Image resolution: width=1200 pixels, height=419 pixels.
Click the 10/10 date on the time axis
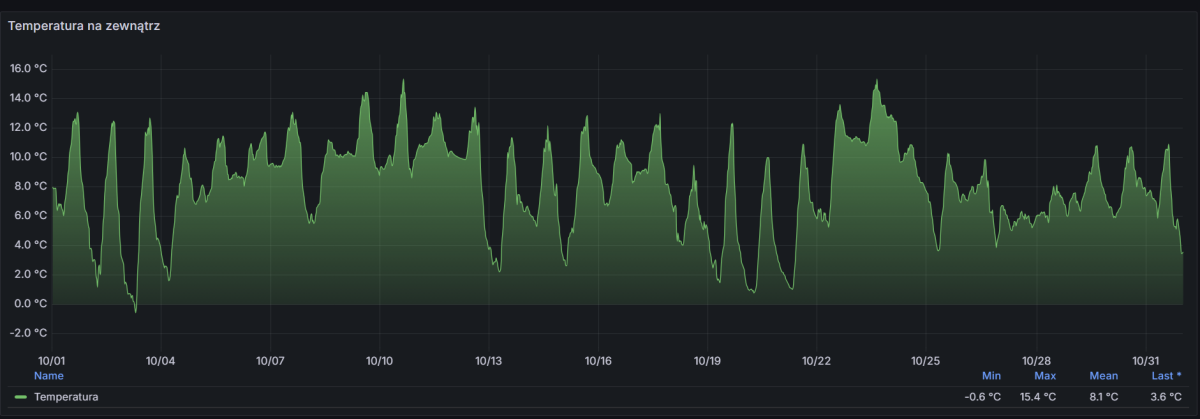click(x=379, y=360)
